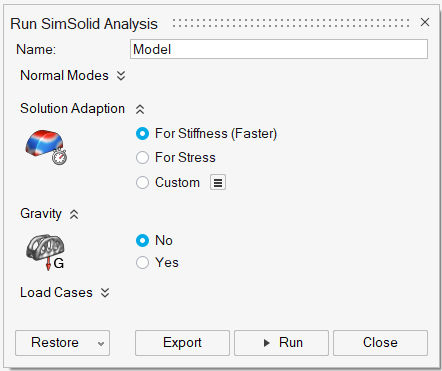Click the Gravity bracket G icon
This screenshot has height=371, width=442.
click(x=45, y=252)
